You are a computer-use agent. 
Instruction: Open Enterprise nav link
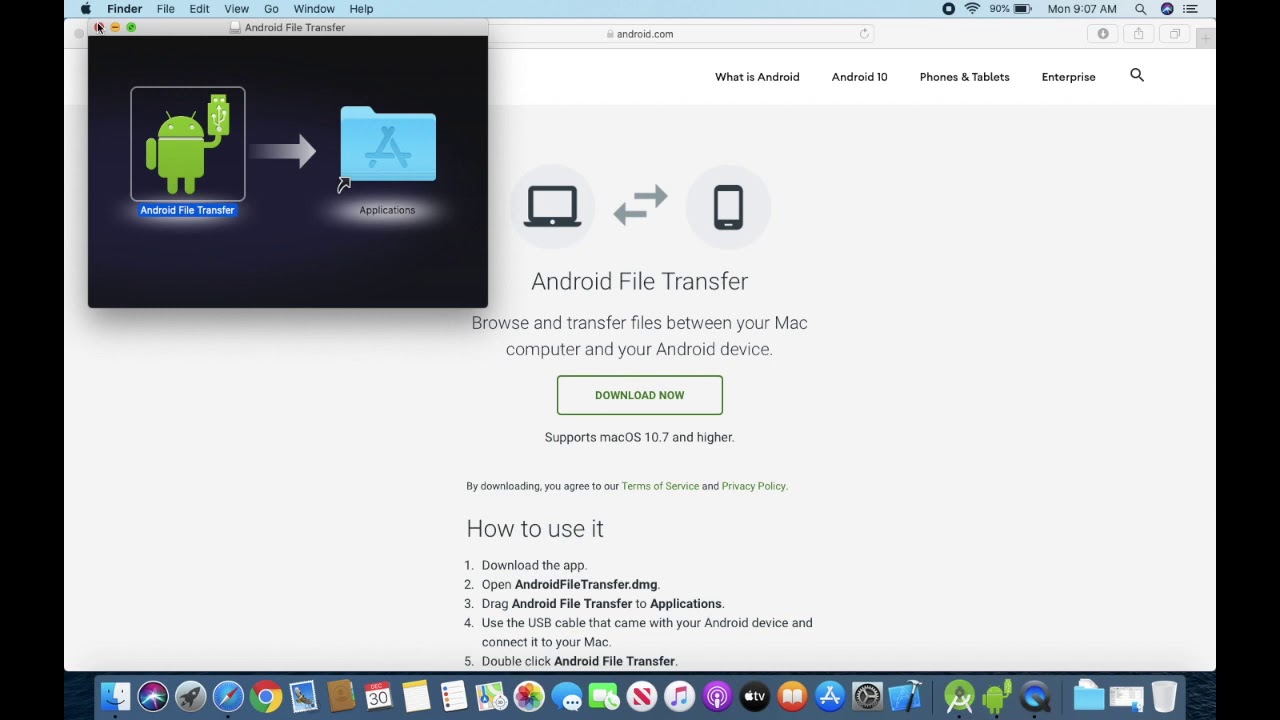pyautogui.click(x=1068, y=77)
